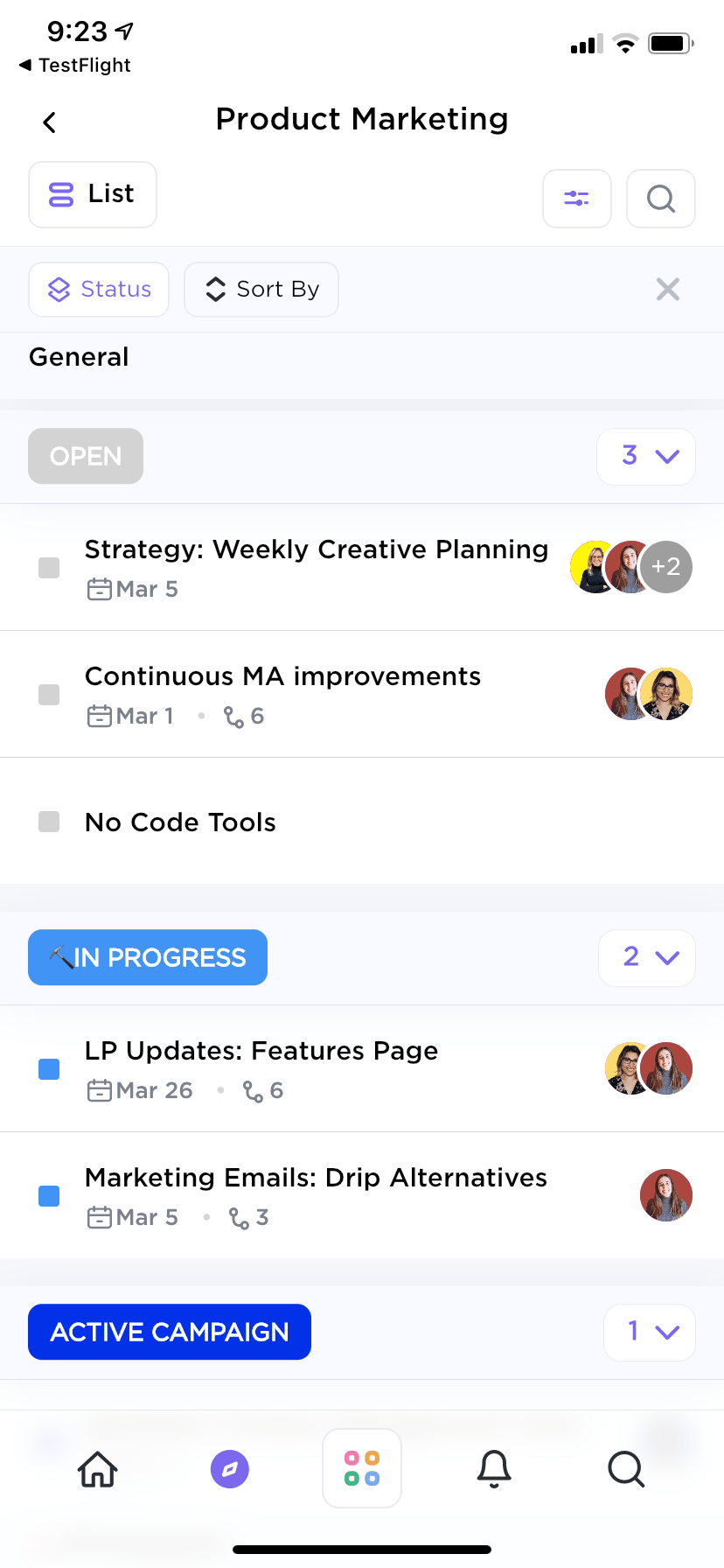Toggle status box for No Code Tools

pyautogui.click(x=49, y=822)
